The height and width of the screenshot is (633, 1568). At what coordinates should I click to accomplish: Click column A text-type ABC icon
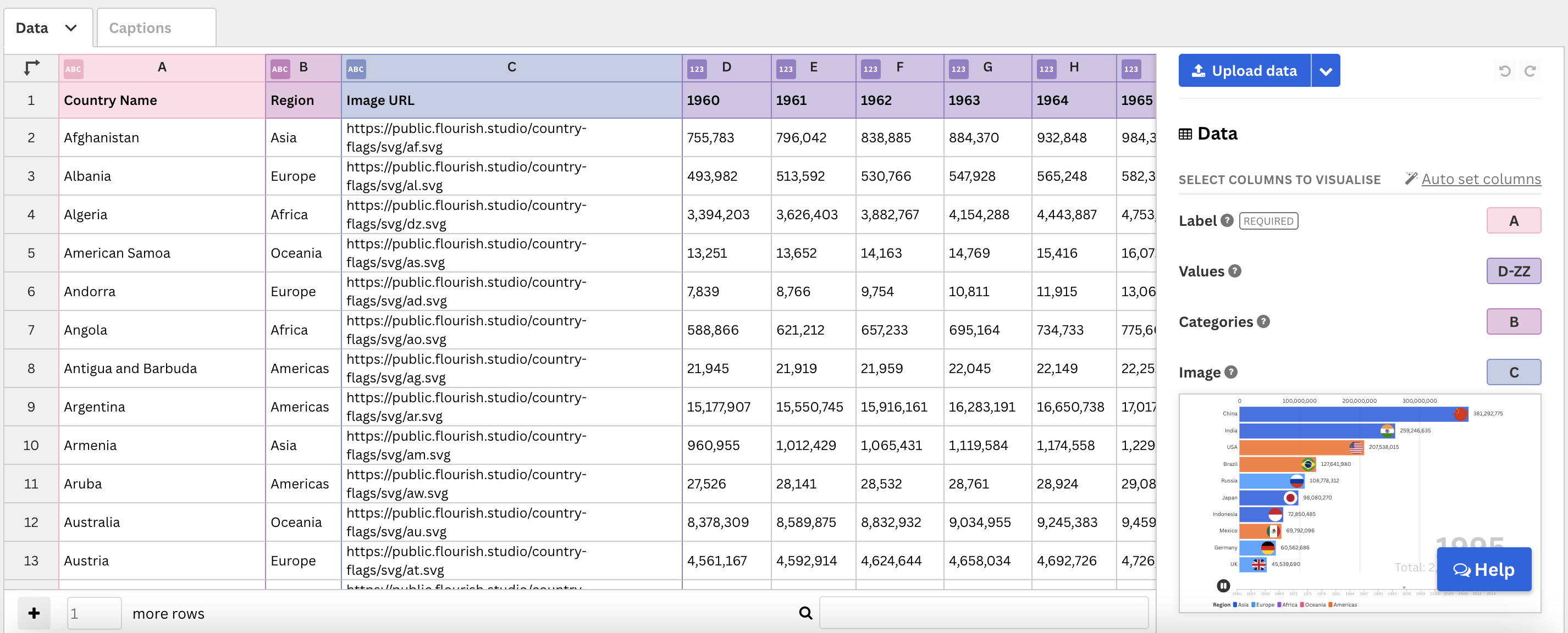(73, 69)
